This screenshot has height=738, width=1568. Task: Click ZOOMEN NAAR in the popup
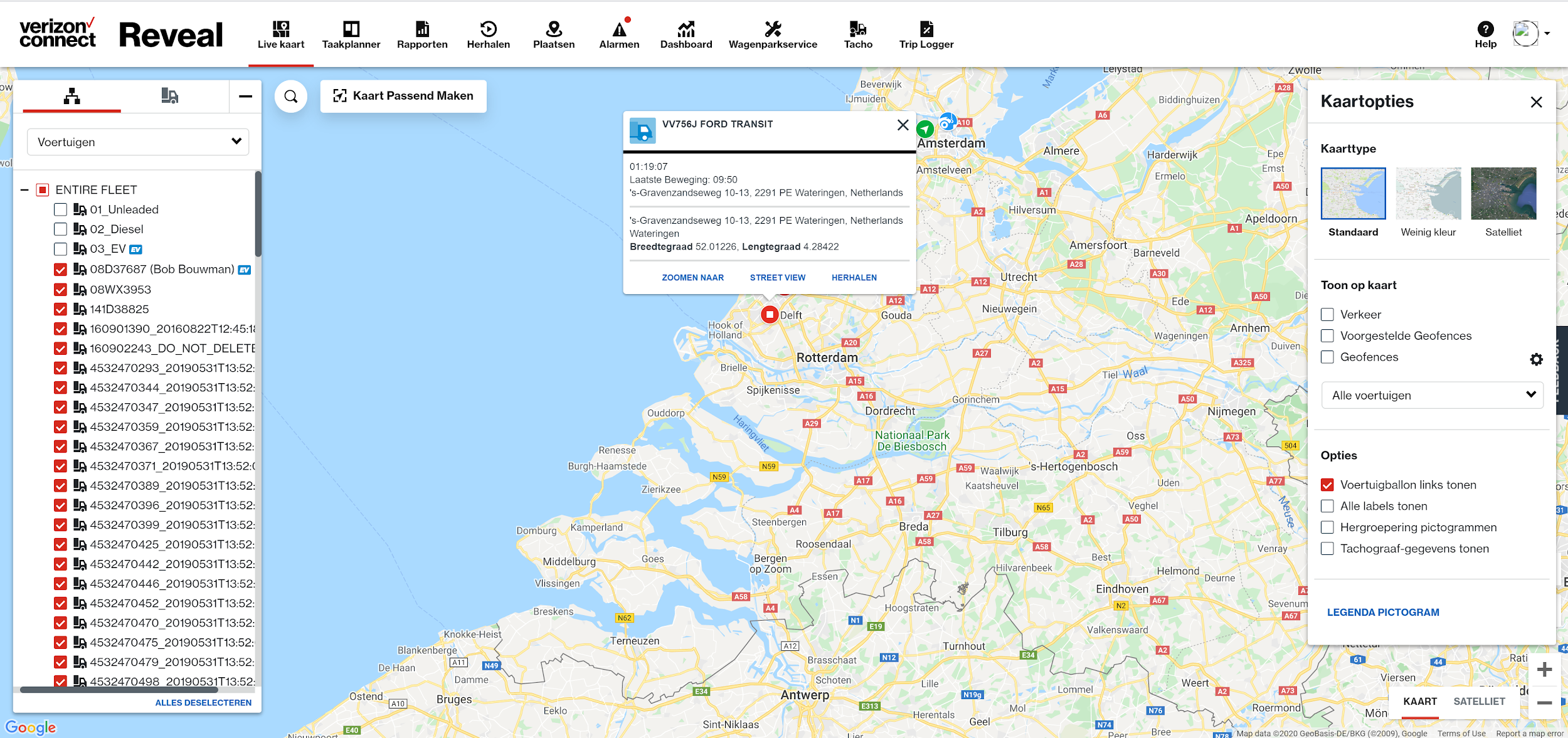click(x=692, y=278)
